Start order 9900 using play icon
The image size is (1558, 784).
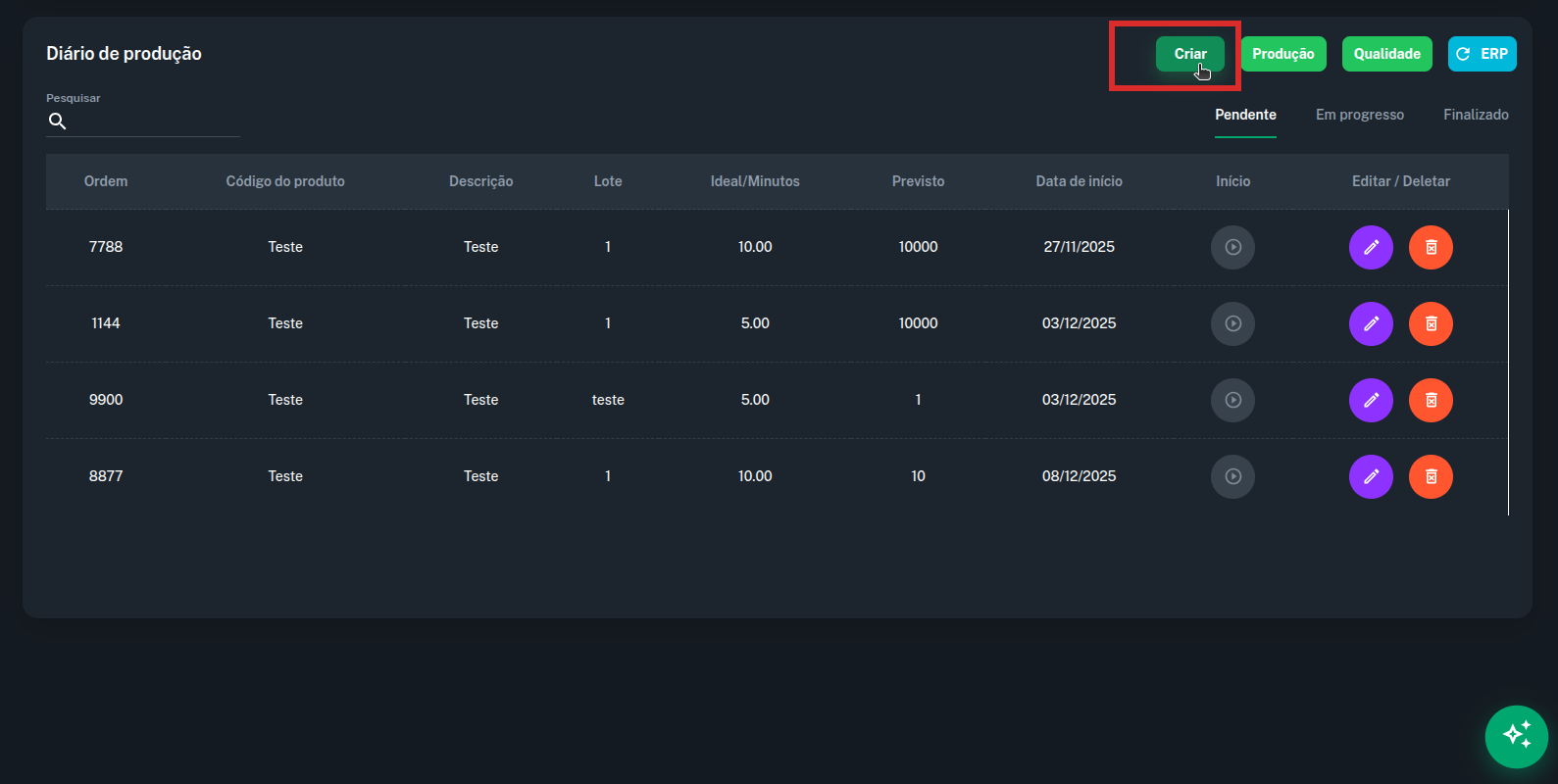[1232, 400]
